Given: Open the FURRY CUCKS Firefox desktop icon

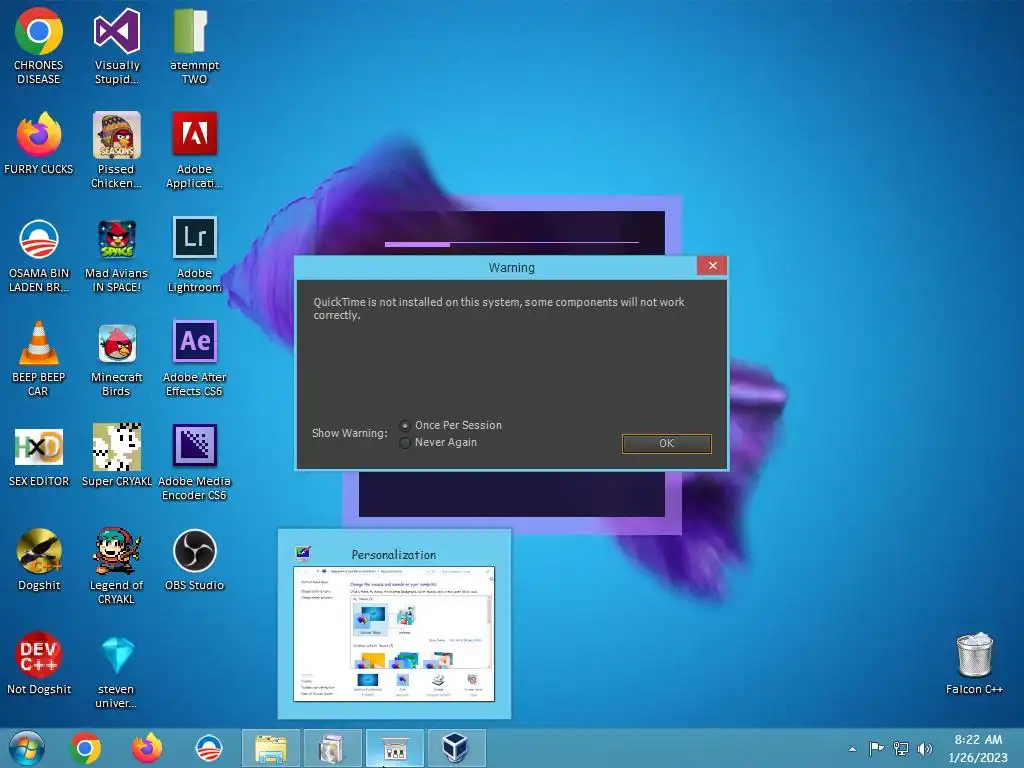Looking at the screenshot, I should (x=39, y=144).
